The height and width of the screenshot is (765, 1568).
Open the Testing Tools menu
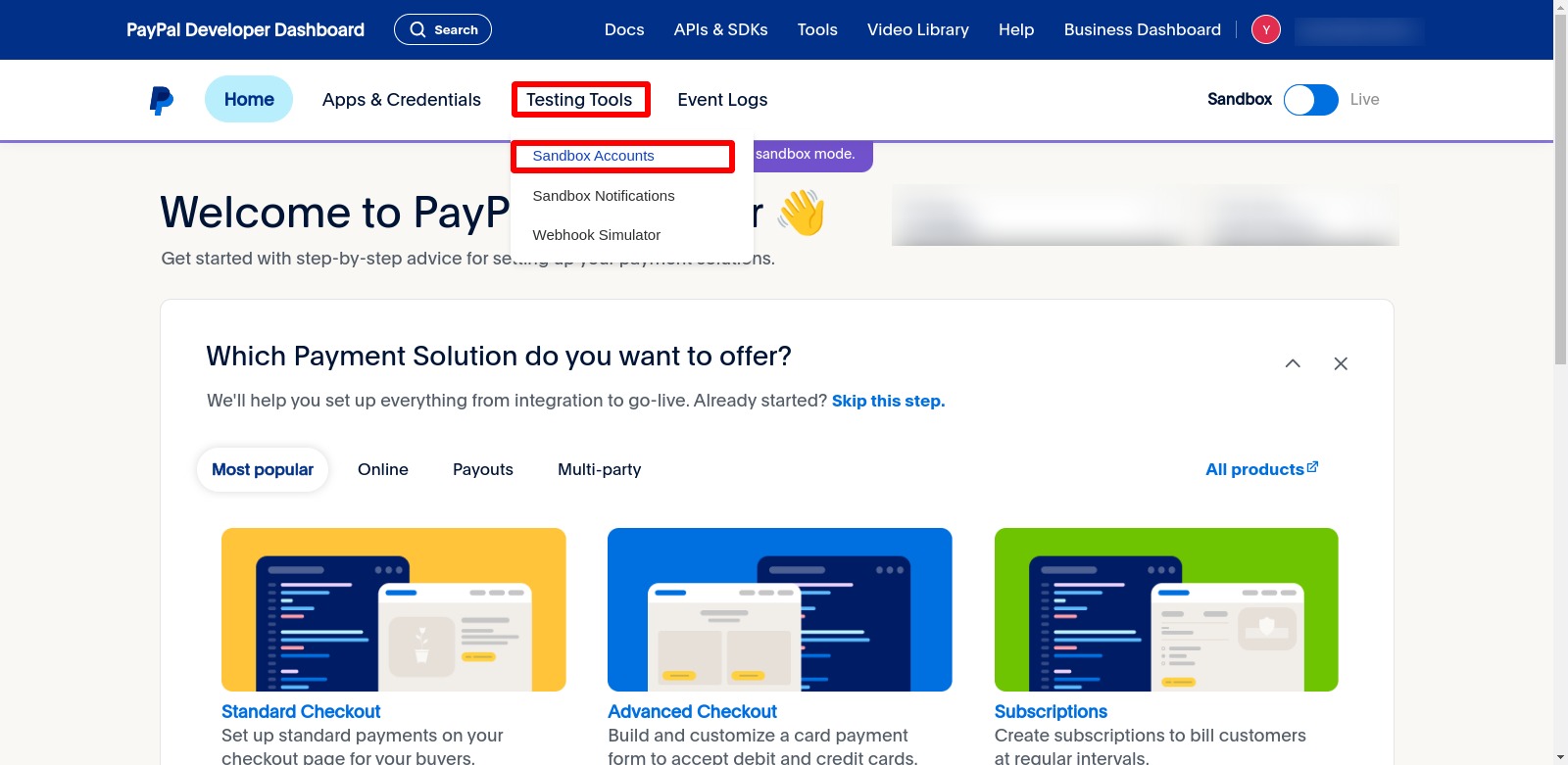579,99
